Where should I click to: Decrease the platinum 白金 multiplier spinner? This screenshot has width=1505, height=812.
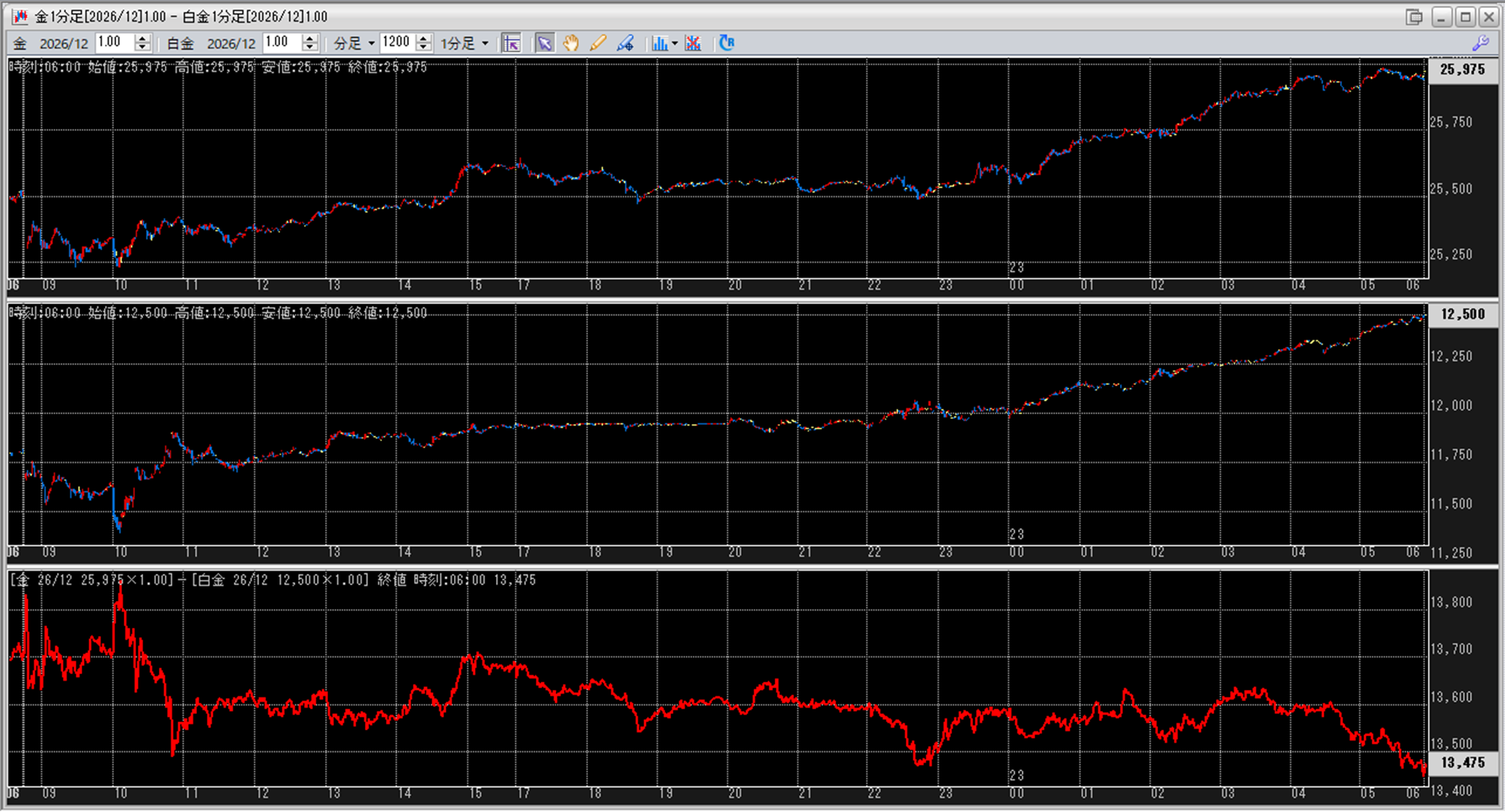click(x=310, y=48)
